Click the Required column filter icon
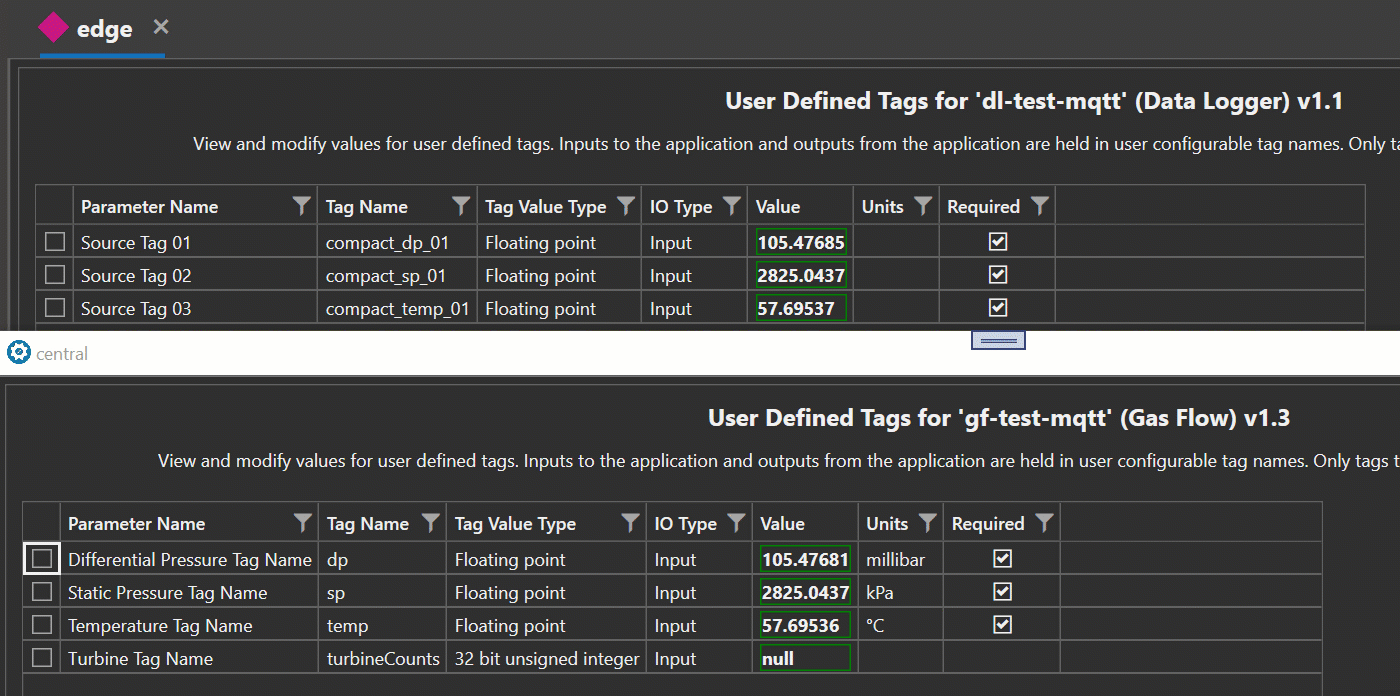 click(1042, 206)
